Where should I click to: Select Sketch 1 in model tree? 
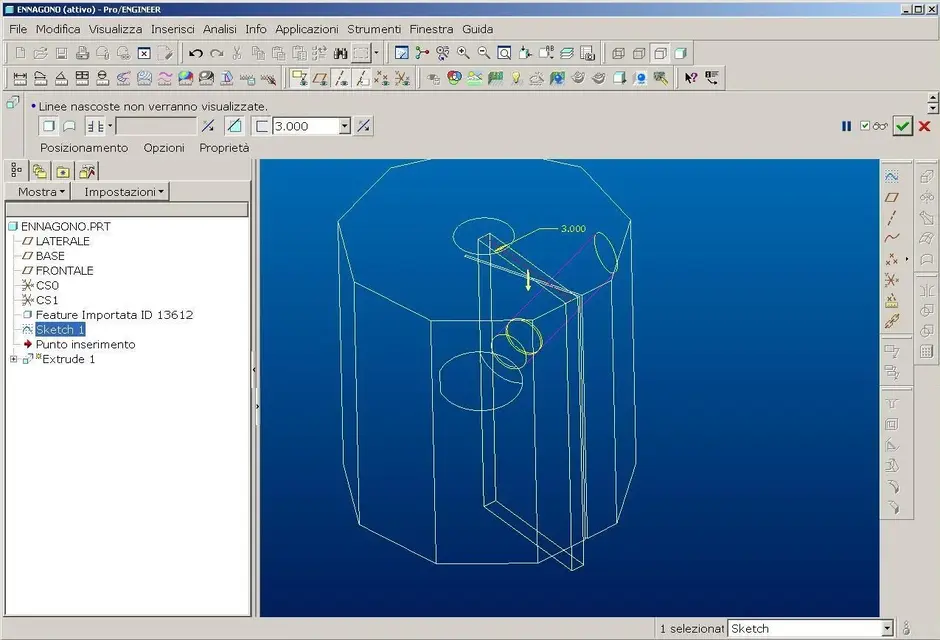click(60, 330)
